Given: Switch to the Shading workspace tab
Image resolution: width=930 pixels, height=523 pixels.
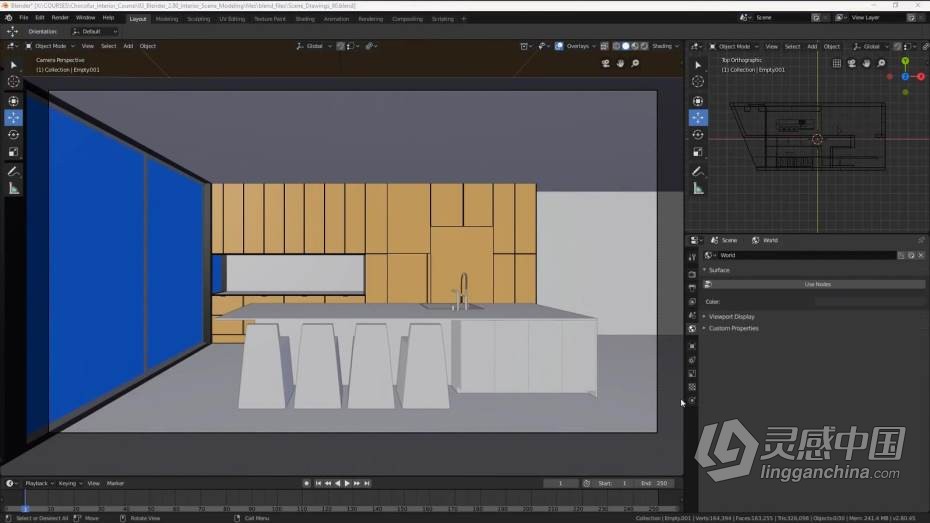Looking at the screenshot, I should point(305,19).
